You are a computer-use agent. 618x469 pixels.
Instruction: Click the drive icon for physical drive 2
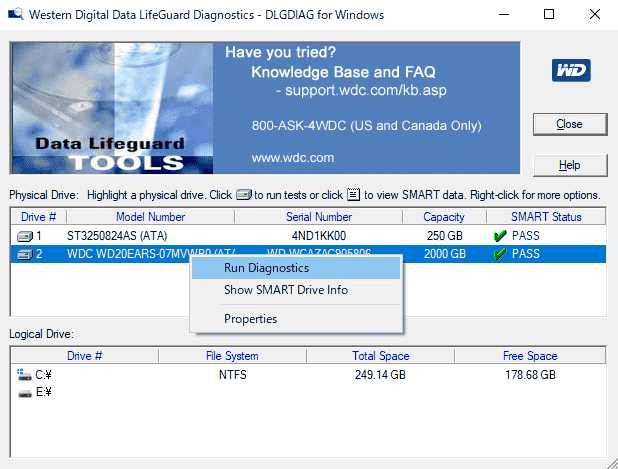[24, 255]
